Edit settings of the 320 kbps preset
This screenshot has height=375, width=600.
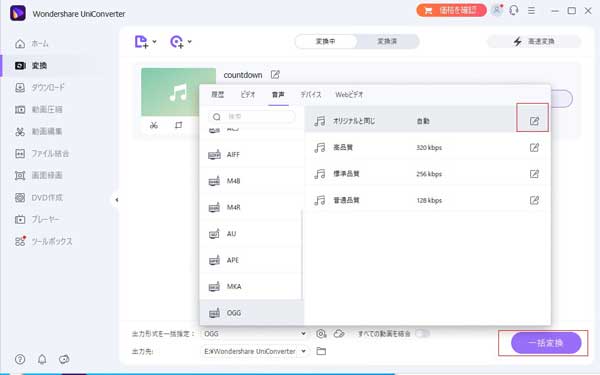tap(534, 147)
